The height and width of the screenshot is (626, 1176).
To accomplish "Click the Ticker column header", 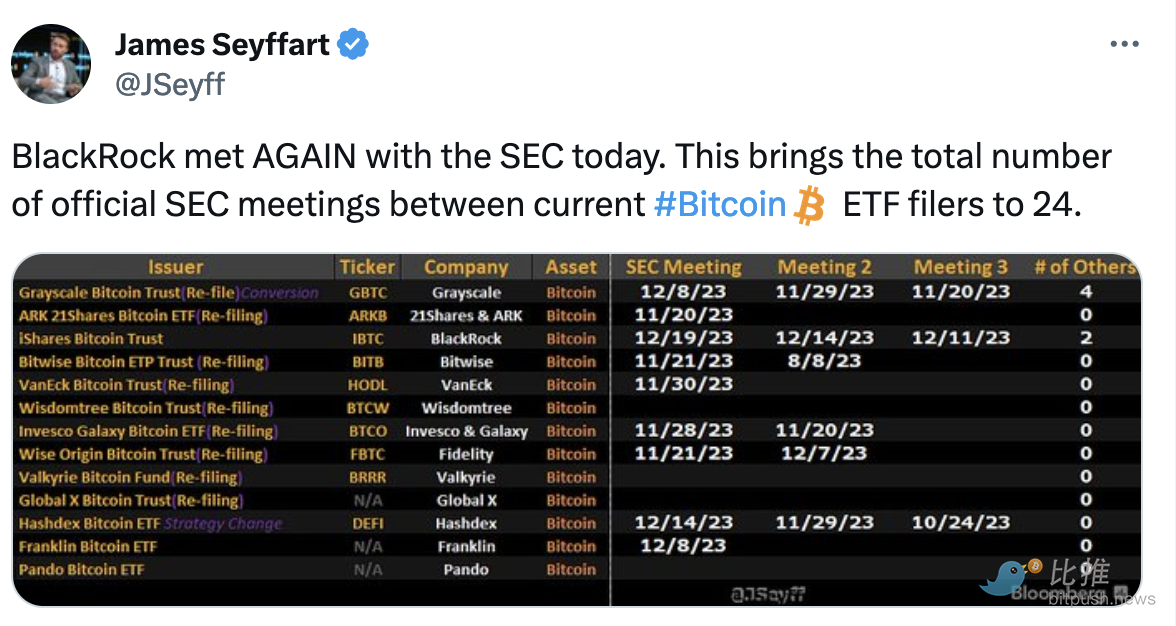I will pyautogui.click(x=367, y=267).
